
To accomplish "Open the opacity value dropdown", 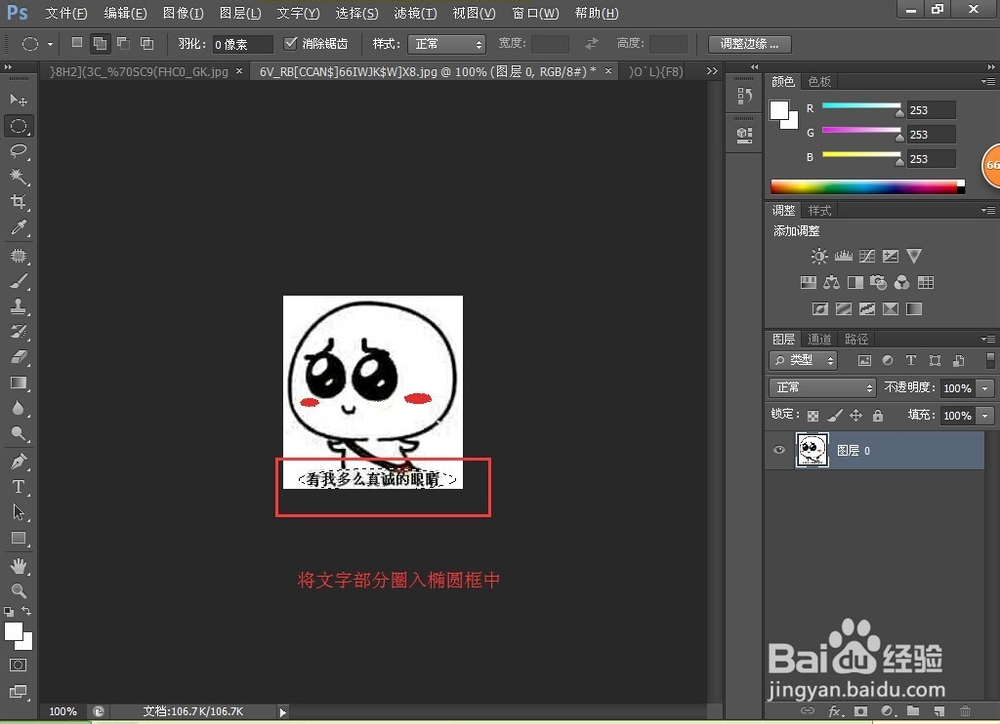I will (984, 388).
